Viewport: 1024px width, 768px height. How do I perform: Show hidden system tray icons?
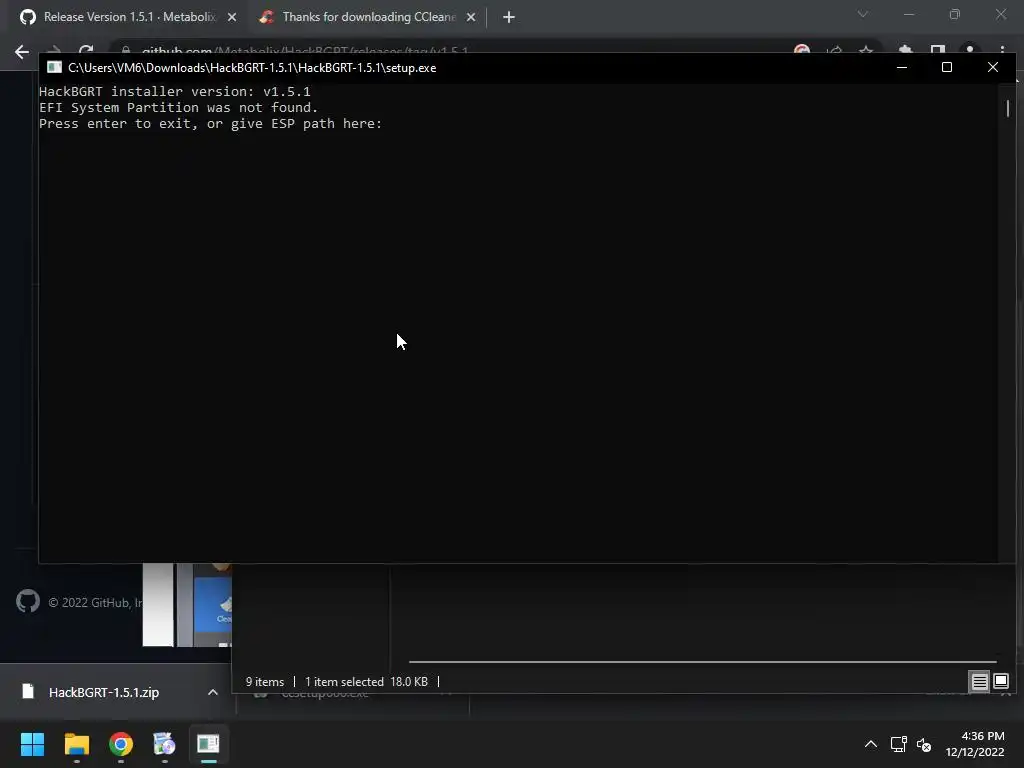[x=871, y=744]
